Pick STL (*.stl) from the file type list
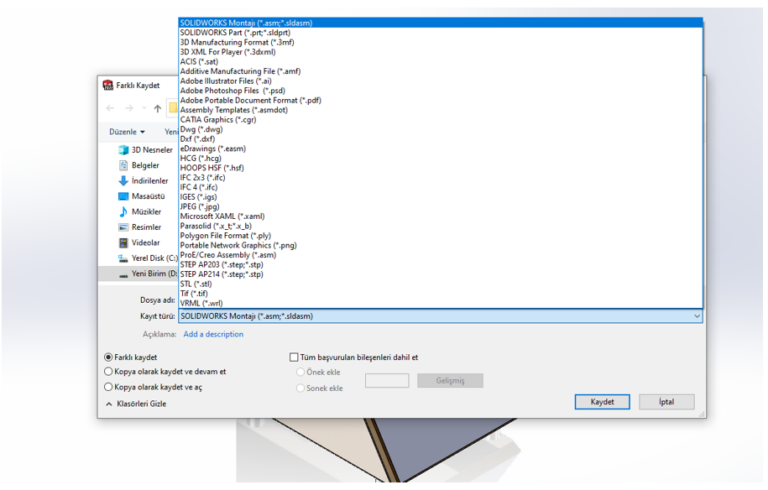This screenshot has width=768, height=490. pos(196,283)
